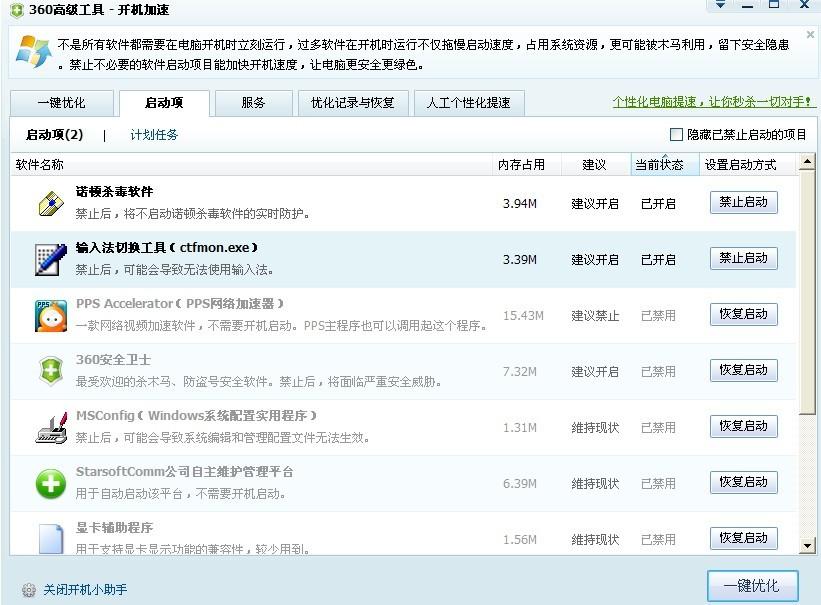Open the 个性化电脑提速 promotional link
Viewport: 821px width, 605px height.
pos(713,102)
